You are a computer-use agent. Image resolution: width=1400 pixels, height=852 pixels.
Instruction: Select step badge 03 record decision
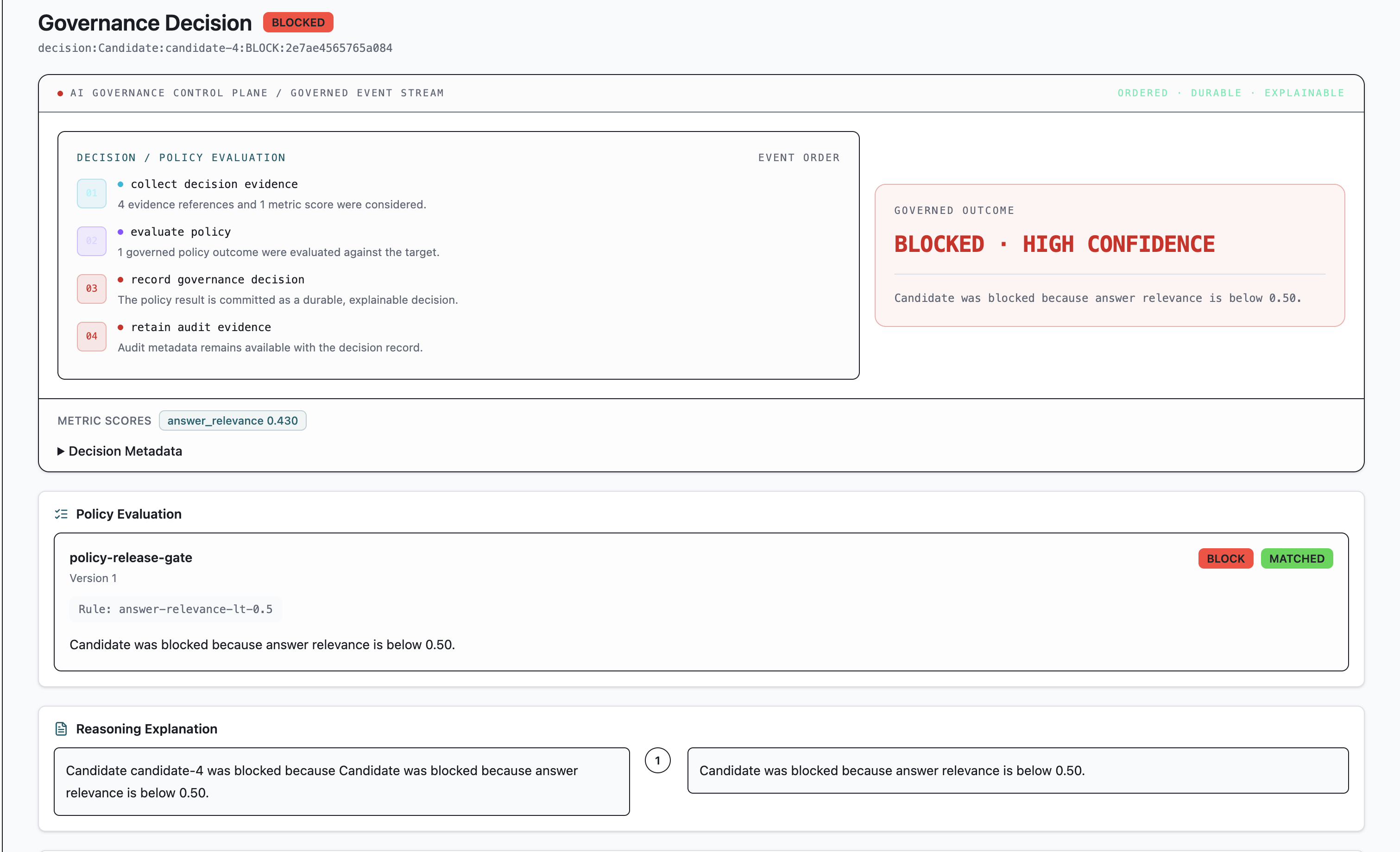[91, 288]
